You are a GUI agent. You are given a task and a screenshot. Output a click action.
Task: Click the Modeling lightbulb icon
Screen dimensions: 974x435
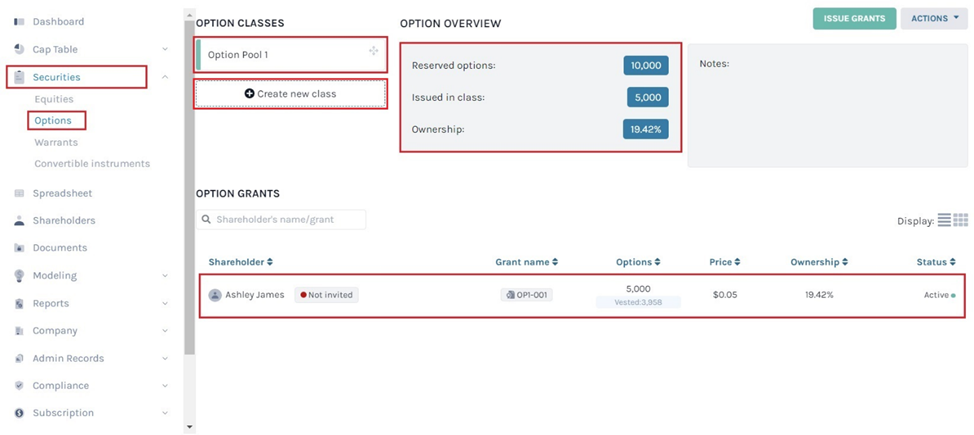coord(19,275)
